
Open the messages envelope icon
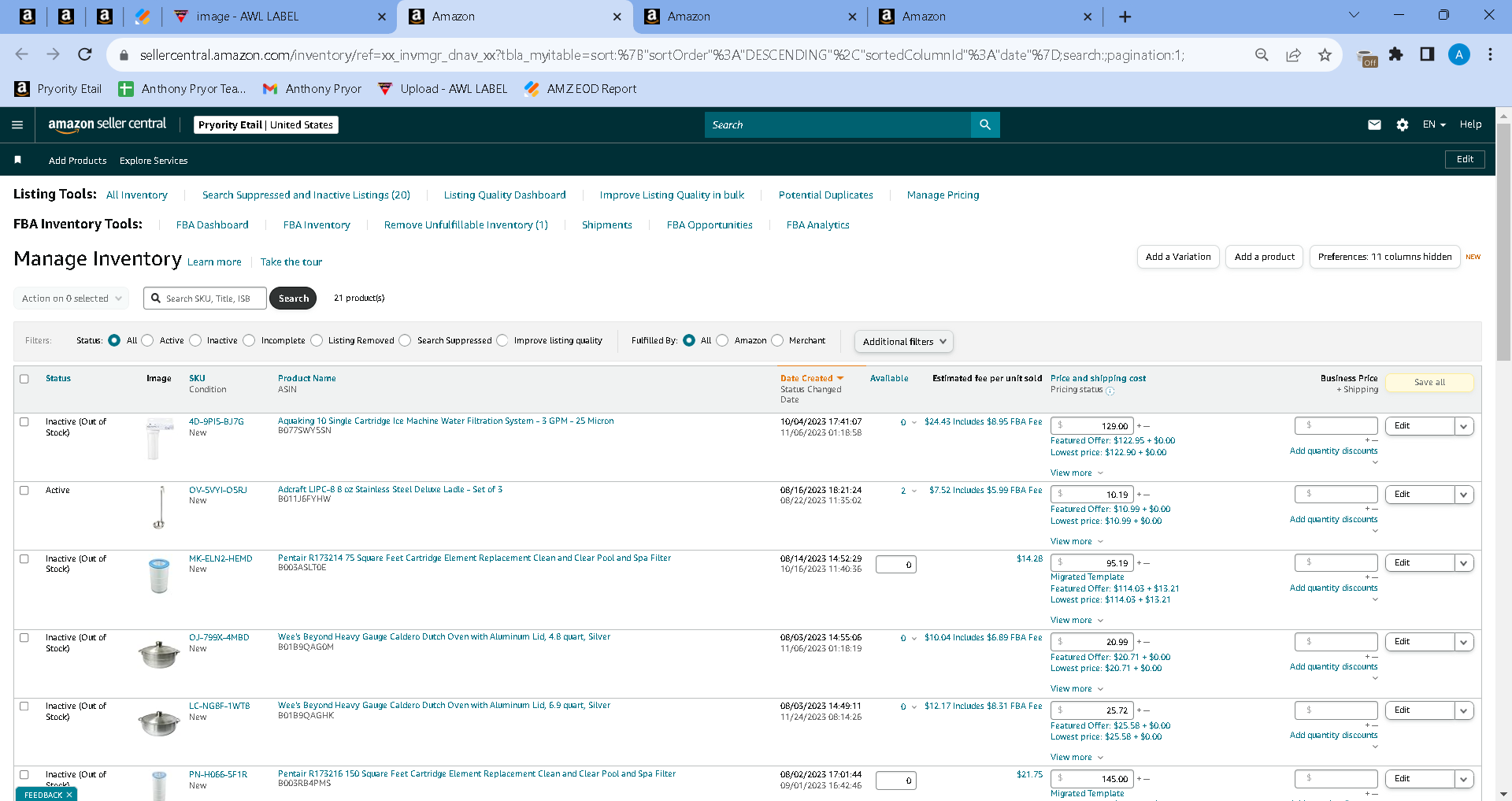[1374, 124]
